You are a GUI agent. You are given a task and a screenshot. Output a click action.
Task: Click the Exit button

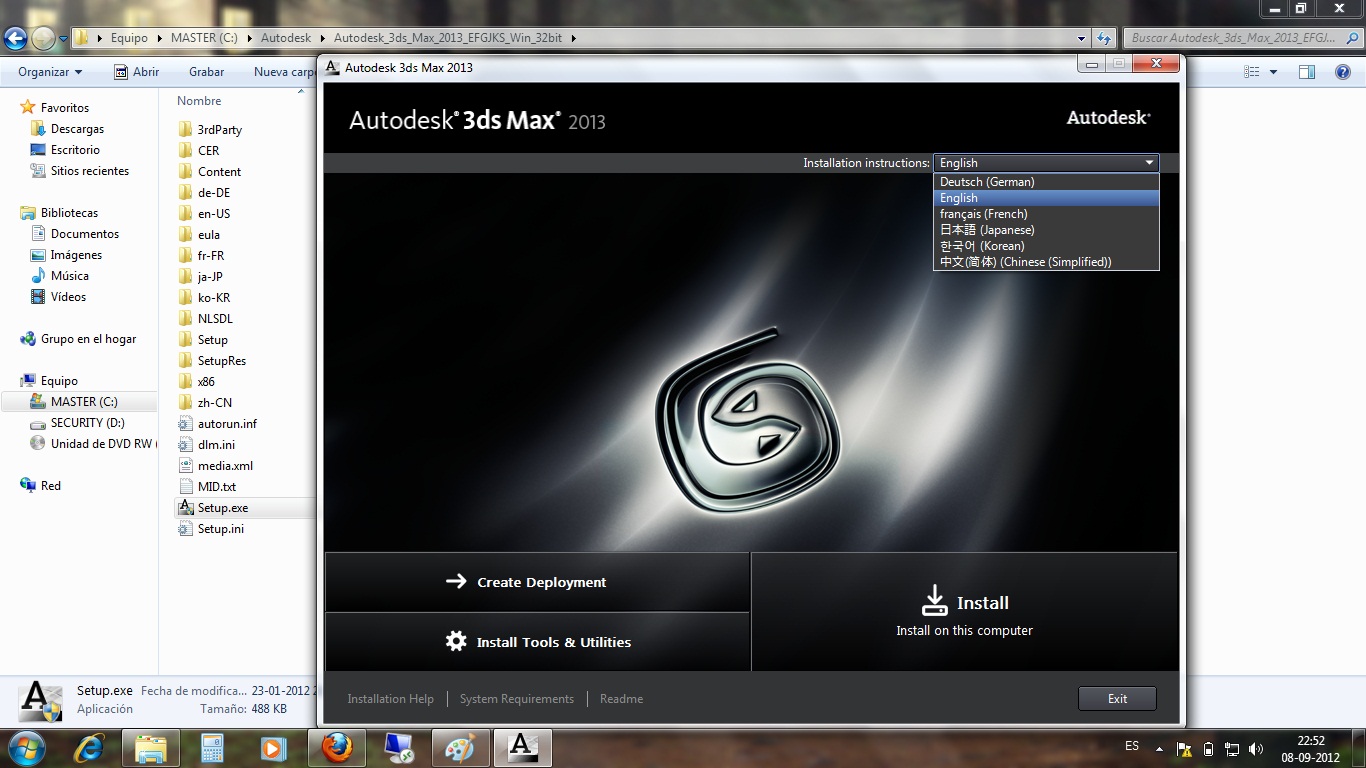pyautogui.click(x=1117, y=699)
